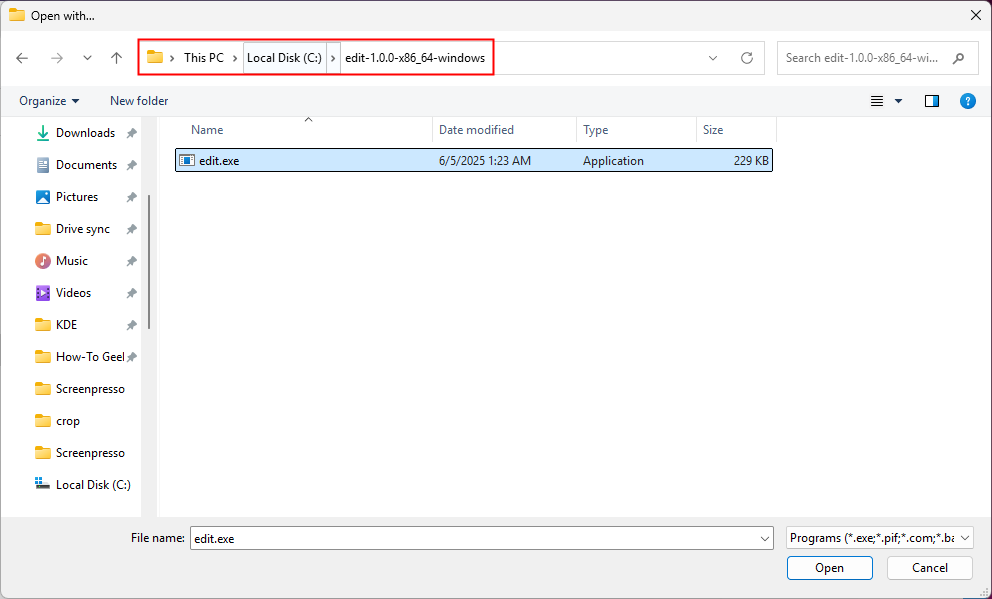Open the File name dropdown arrow
Image resolution: width=992 pixels, height=599 pixels.
coord(765,539)
